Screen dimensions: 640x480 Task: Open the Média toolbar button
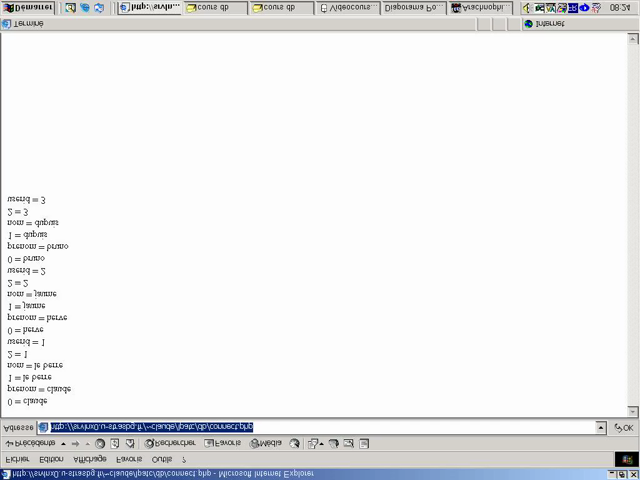point(264,443)
